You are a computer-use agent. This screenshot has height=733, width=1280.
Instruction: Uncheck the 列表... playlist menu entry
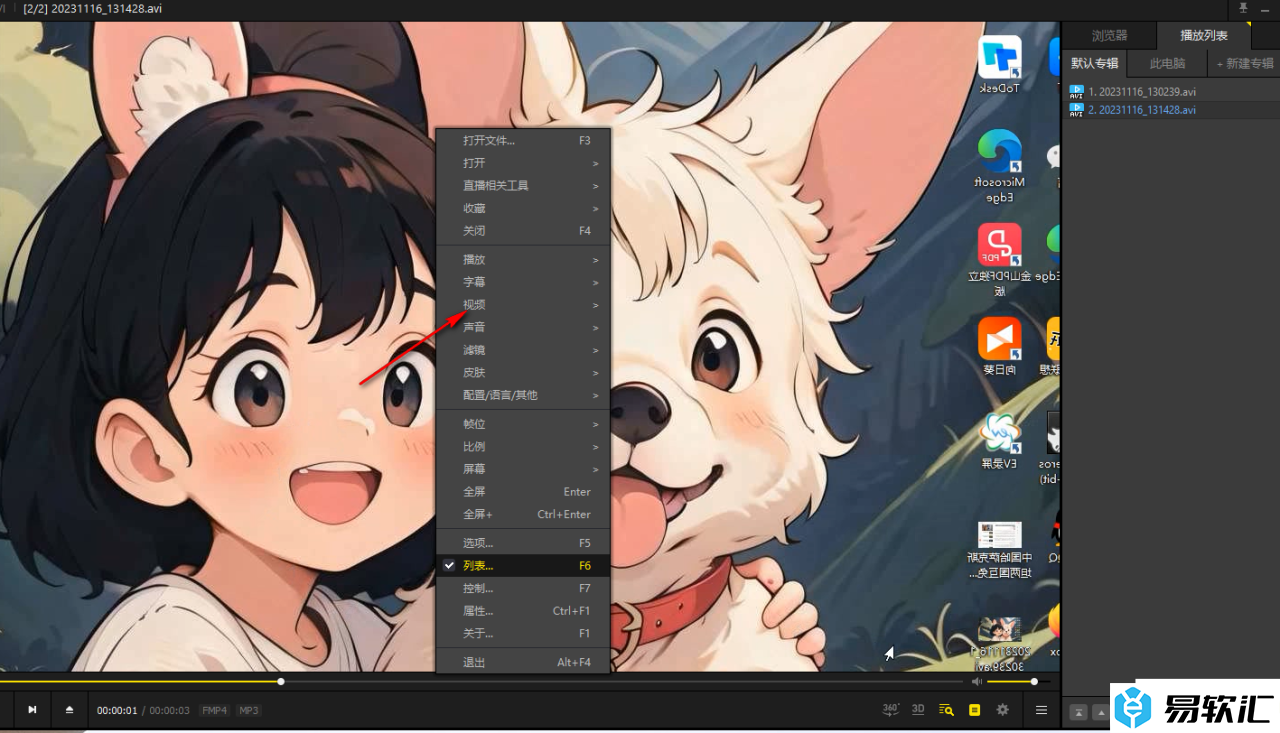[523, 566]
